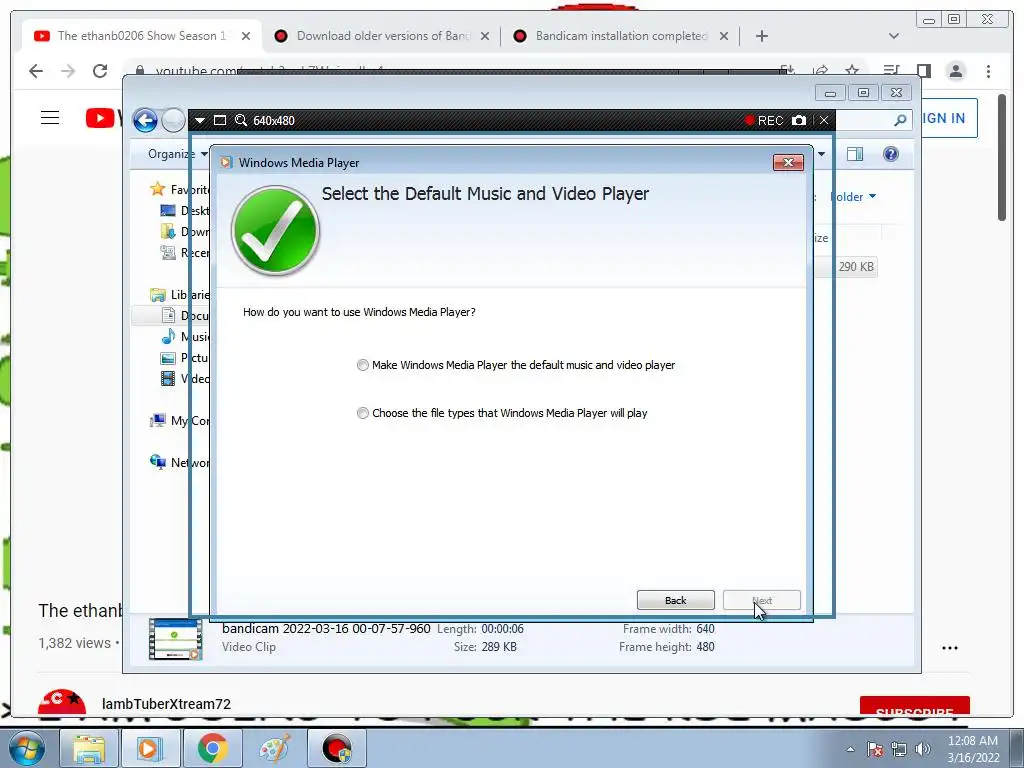Reload the page in Chrome
The image size is (1024, 768).
(100, 71)
